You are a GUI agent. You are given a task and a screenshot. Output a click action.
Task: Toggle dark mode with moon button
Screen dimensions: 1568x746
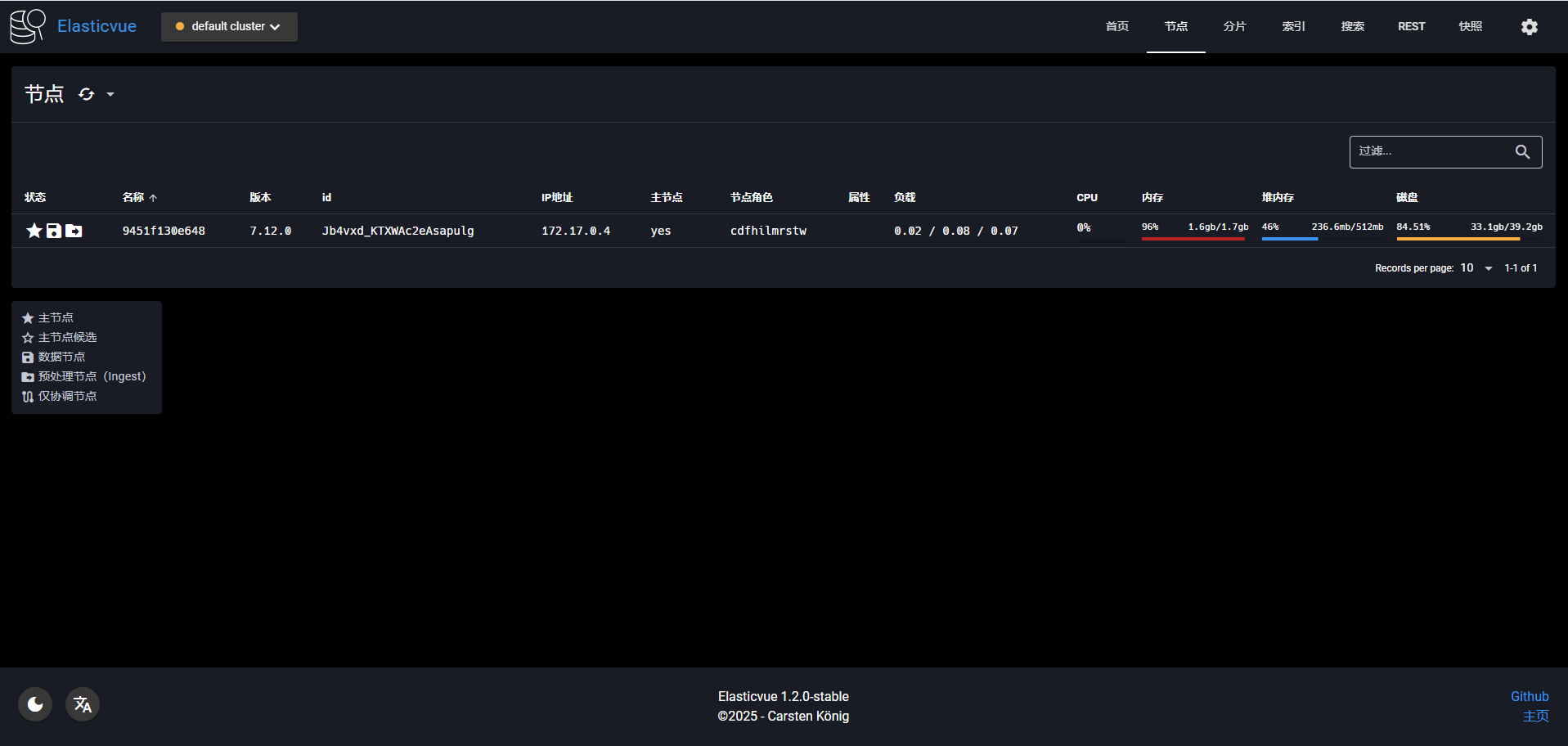pyautogui.click(x=35, y=704)
